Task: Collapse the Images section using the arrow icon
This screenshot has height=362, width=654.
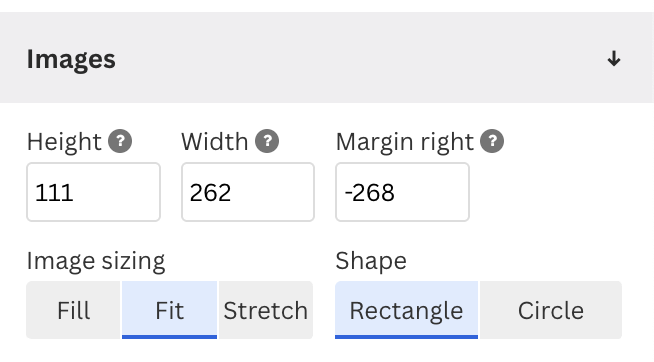Action: coord(614,58)
